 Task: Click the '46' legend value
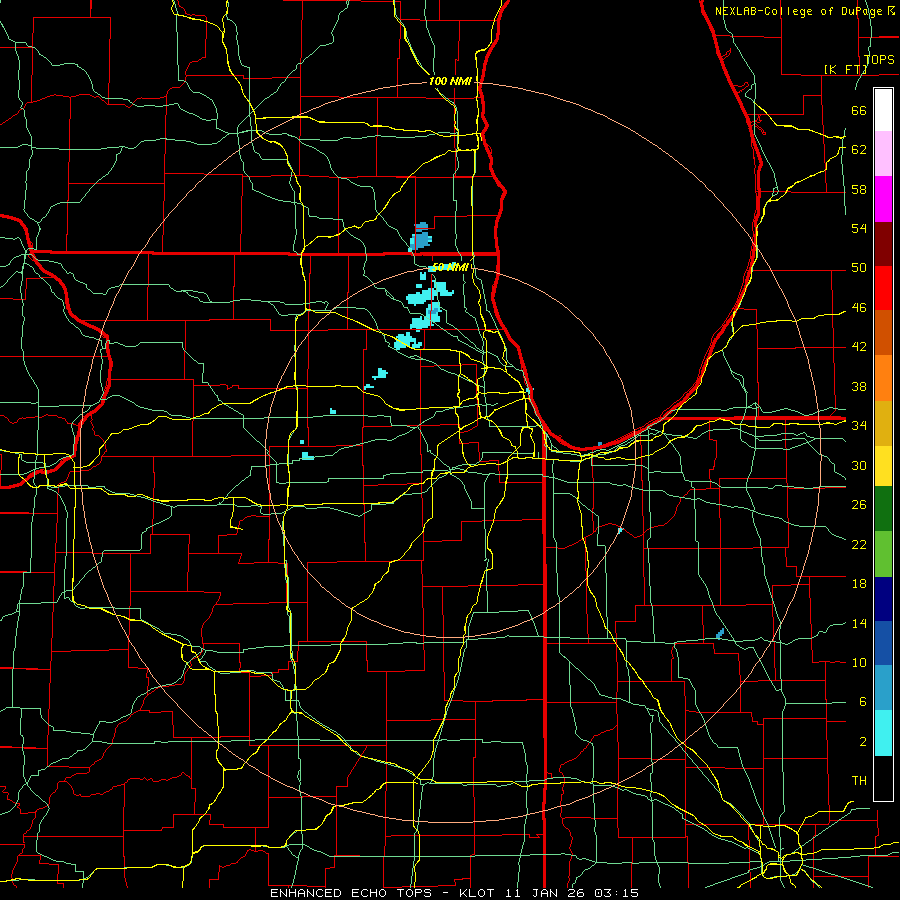point(859,308)
